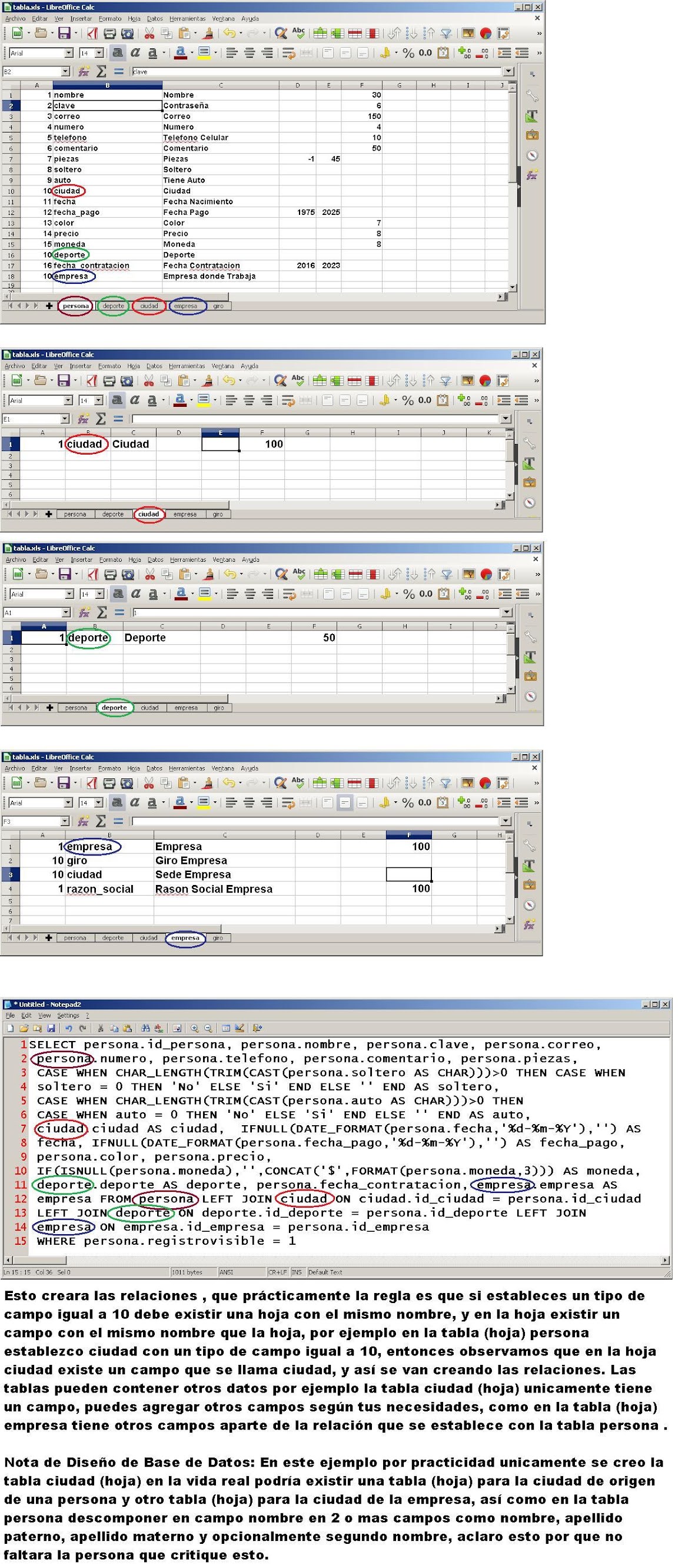Click Spelling Abc icon in persona-sheet Calc window
The width and height of the screenshot is (695, 1568).
(298, 33)
